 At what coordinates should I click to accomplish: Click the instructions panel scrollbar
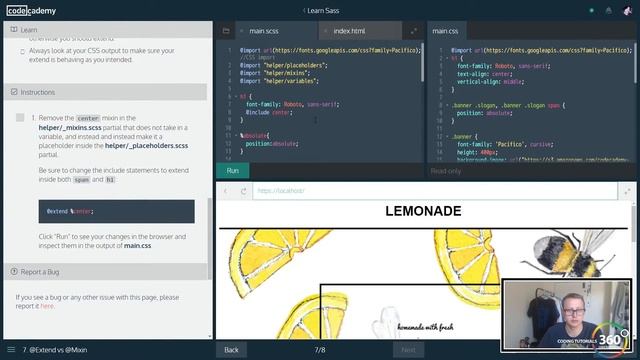(210, 239)
